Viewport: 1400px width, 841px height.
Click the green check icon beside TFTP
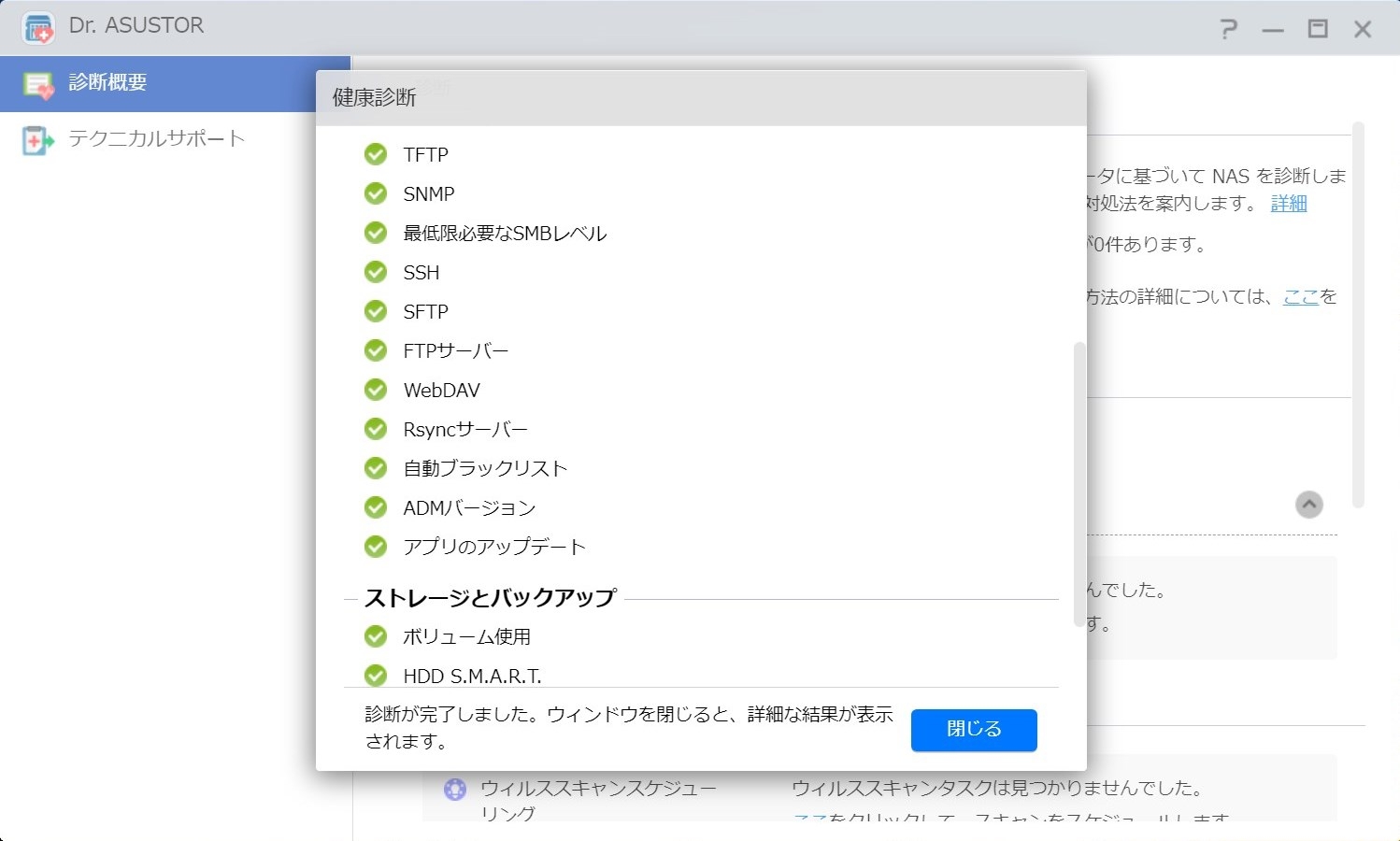click(376, 154)
